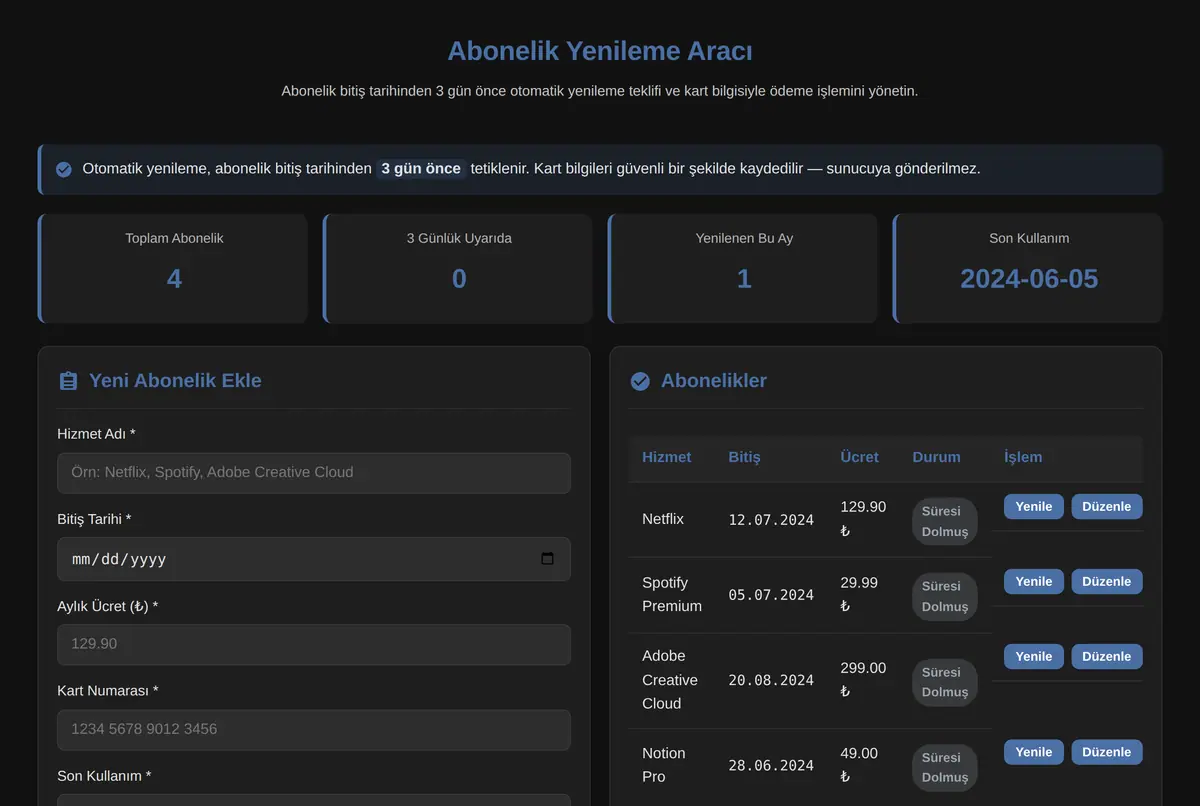Click the price 49.00 ₺

859,765
